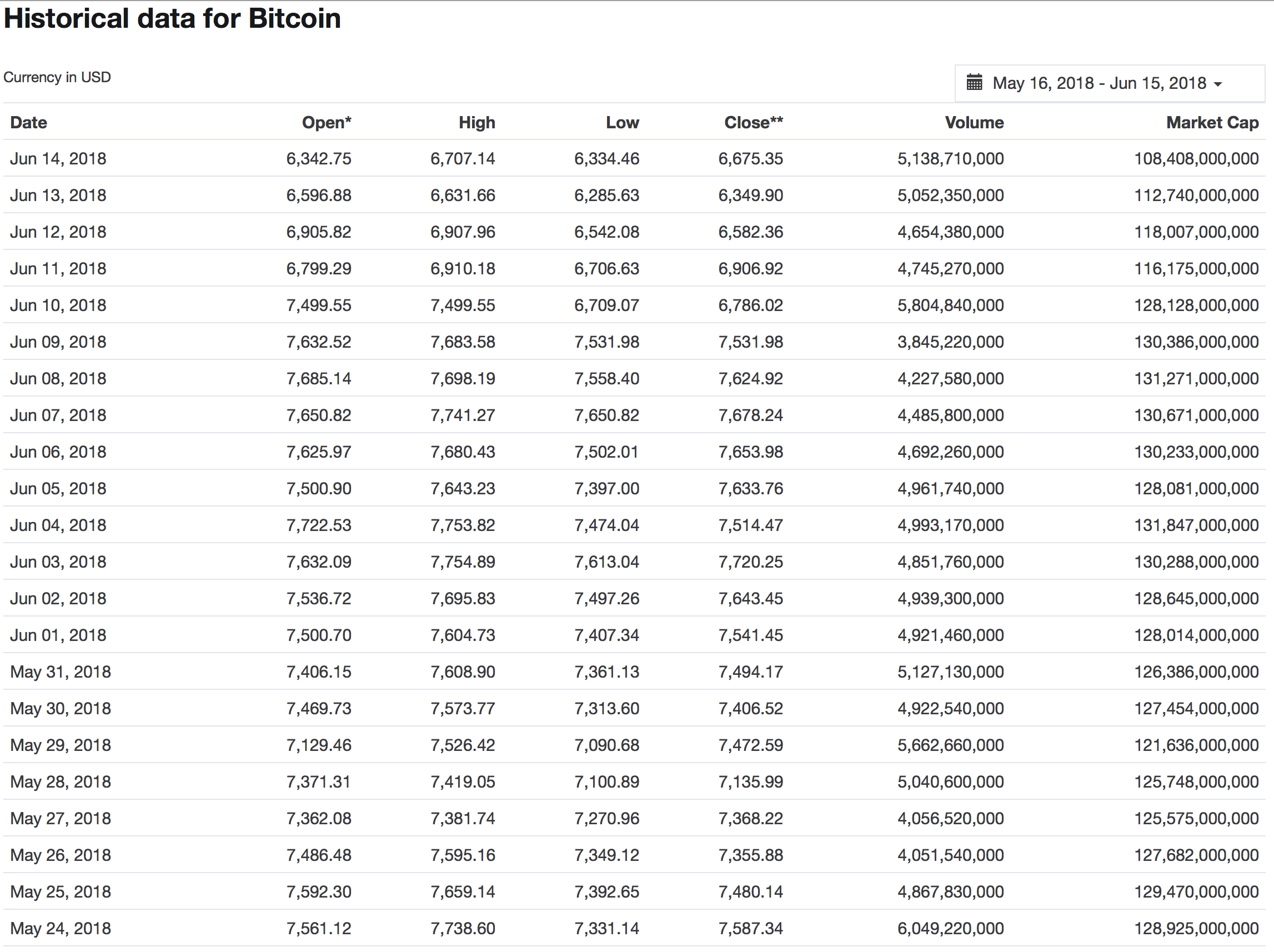Select volume 5,052,350,000
Screen dimensions: 1274x952
[950, 196]
